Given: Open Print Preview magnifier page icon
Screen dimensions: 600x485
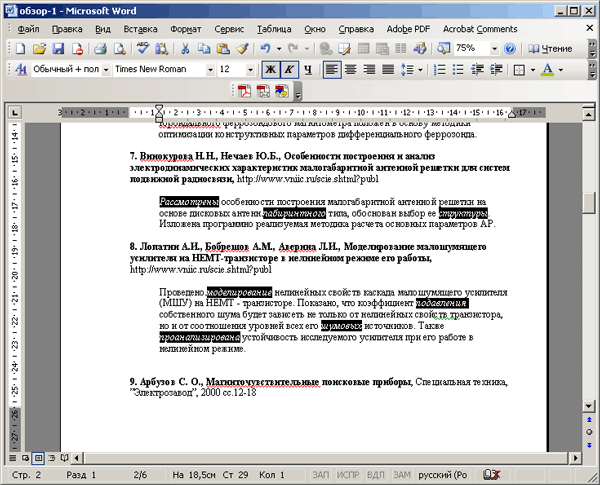Looking at the screenshot, I should (120, 49).
